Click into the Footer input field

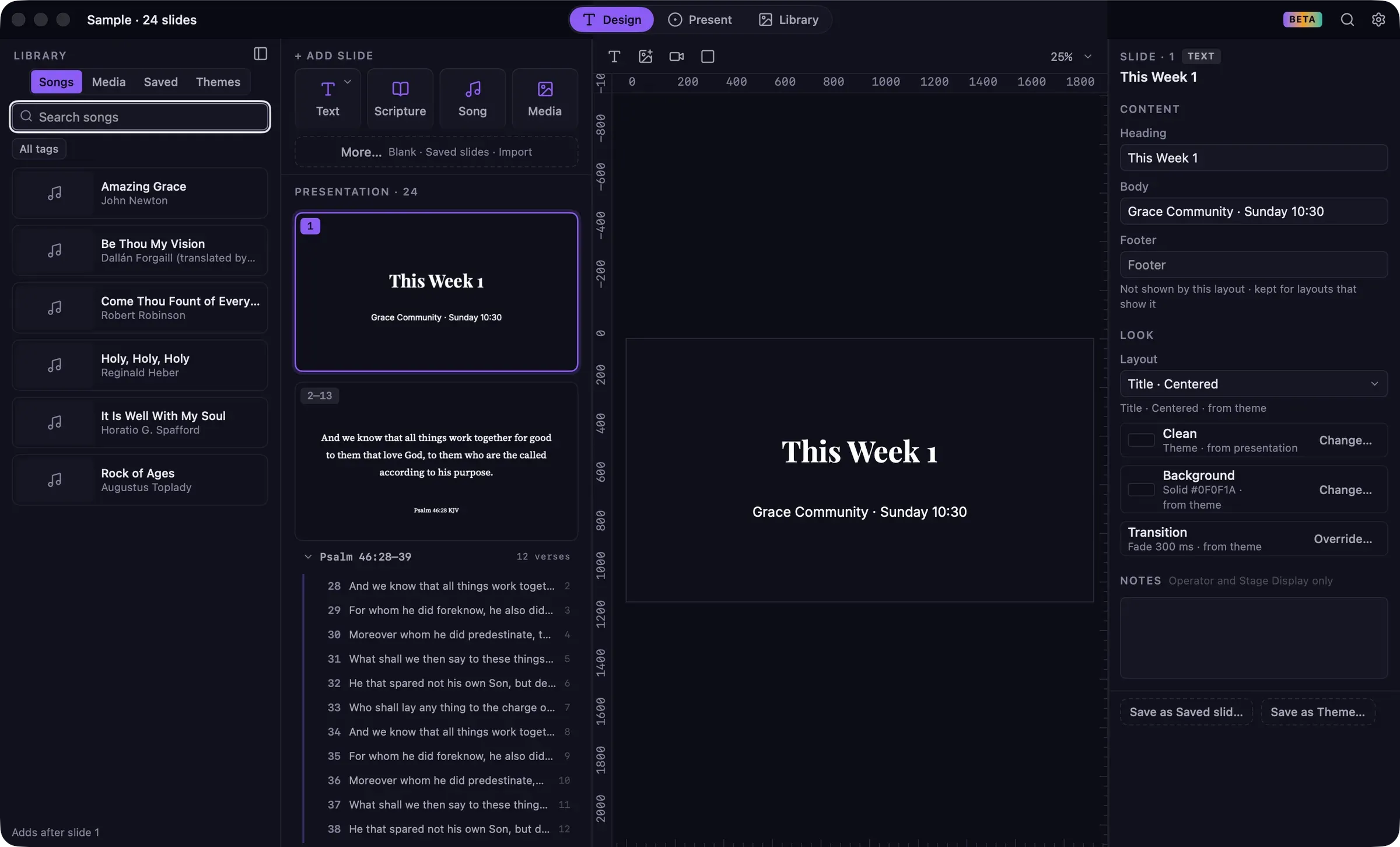click(1253, 265)
